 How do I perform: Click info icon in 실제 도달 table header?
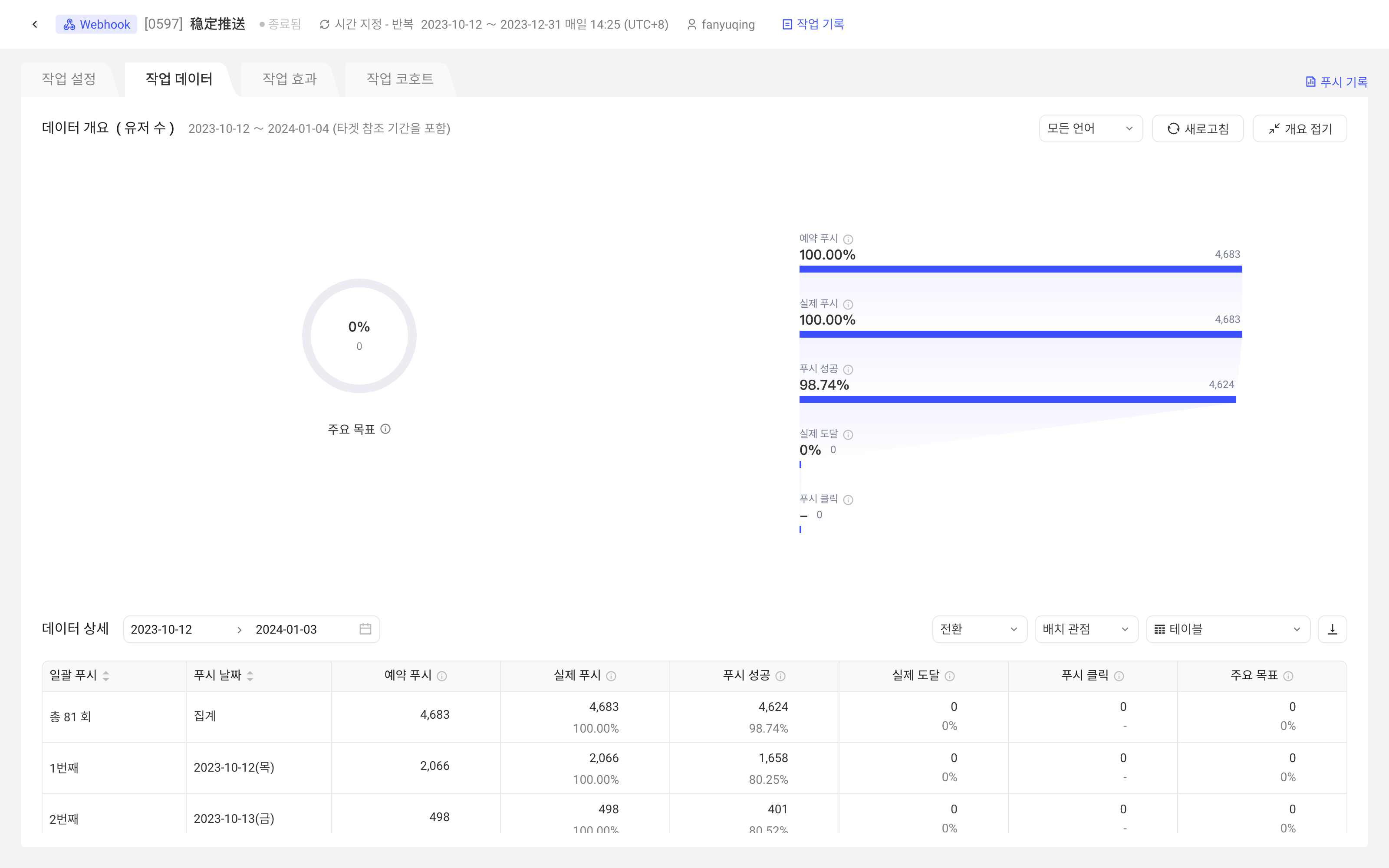click(950, 676)
